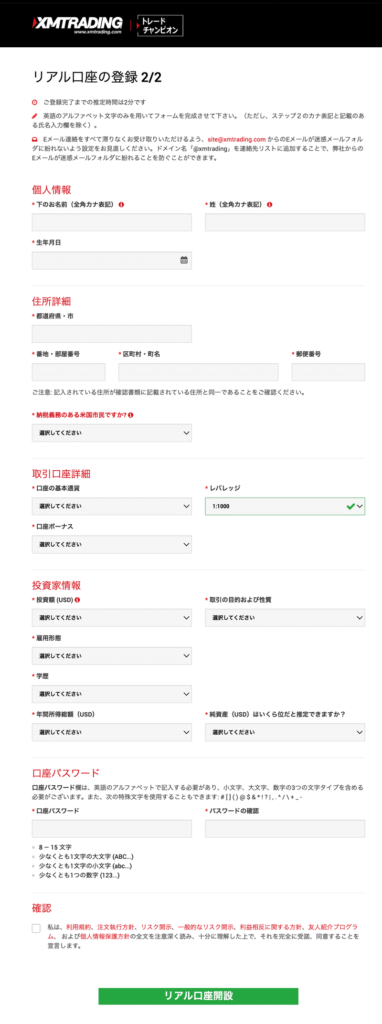382x1024 pixels.
Task: Expand the employment status dropdown
Action: [112, 655]
